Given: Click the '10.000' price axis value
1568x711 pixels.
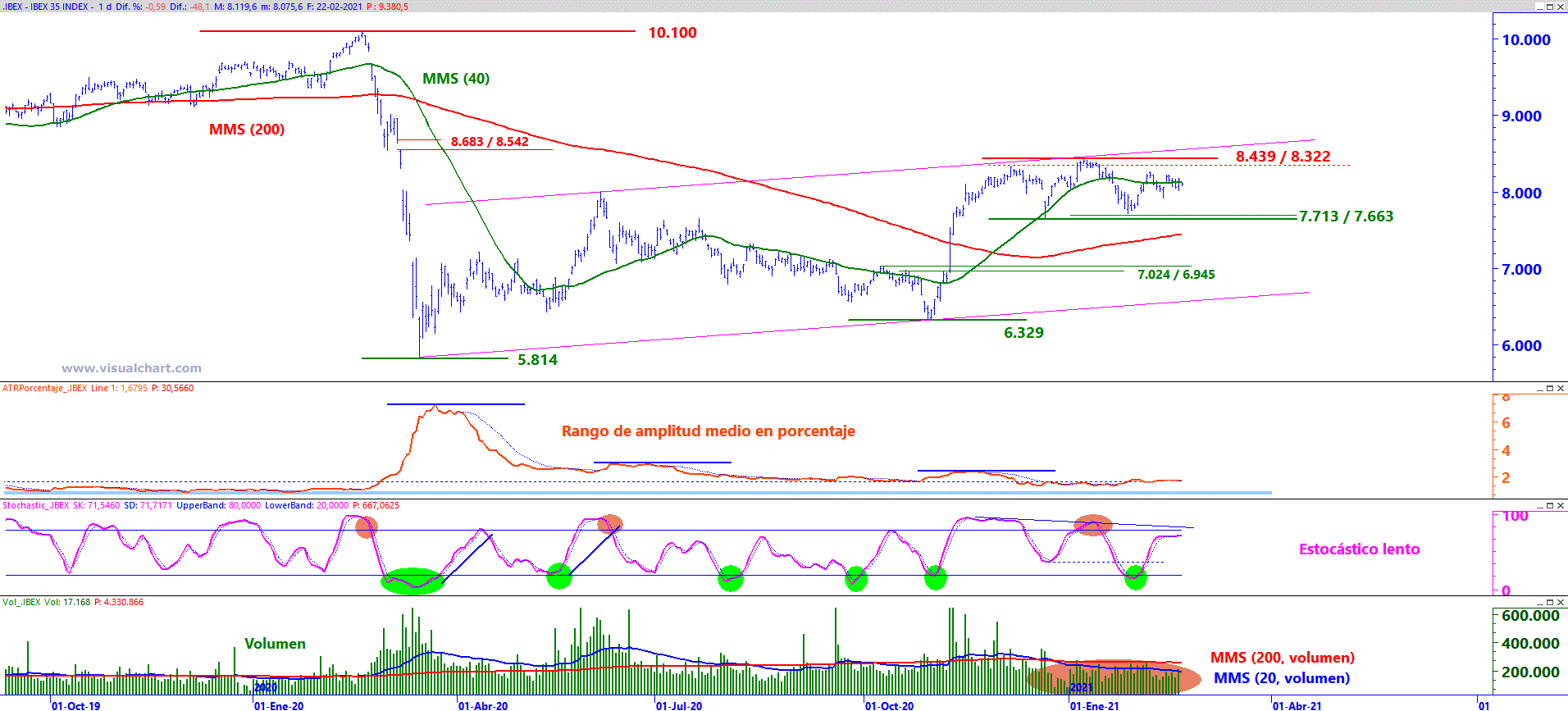Looking at the screenshot, I should click(x=1526, y=40).
